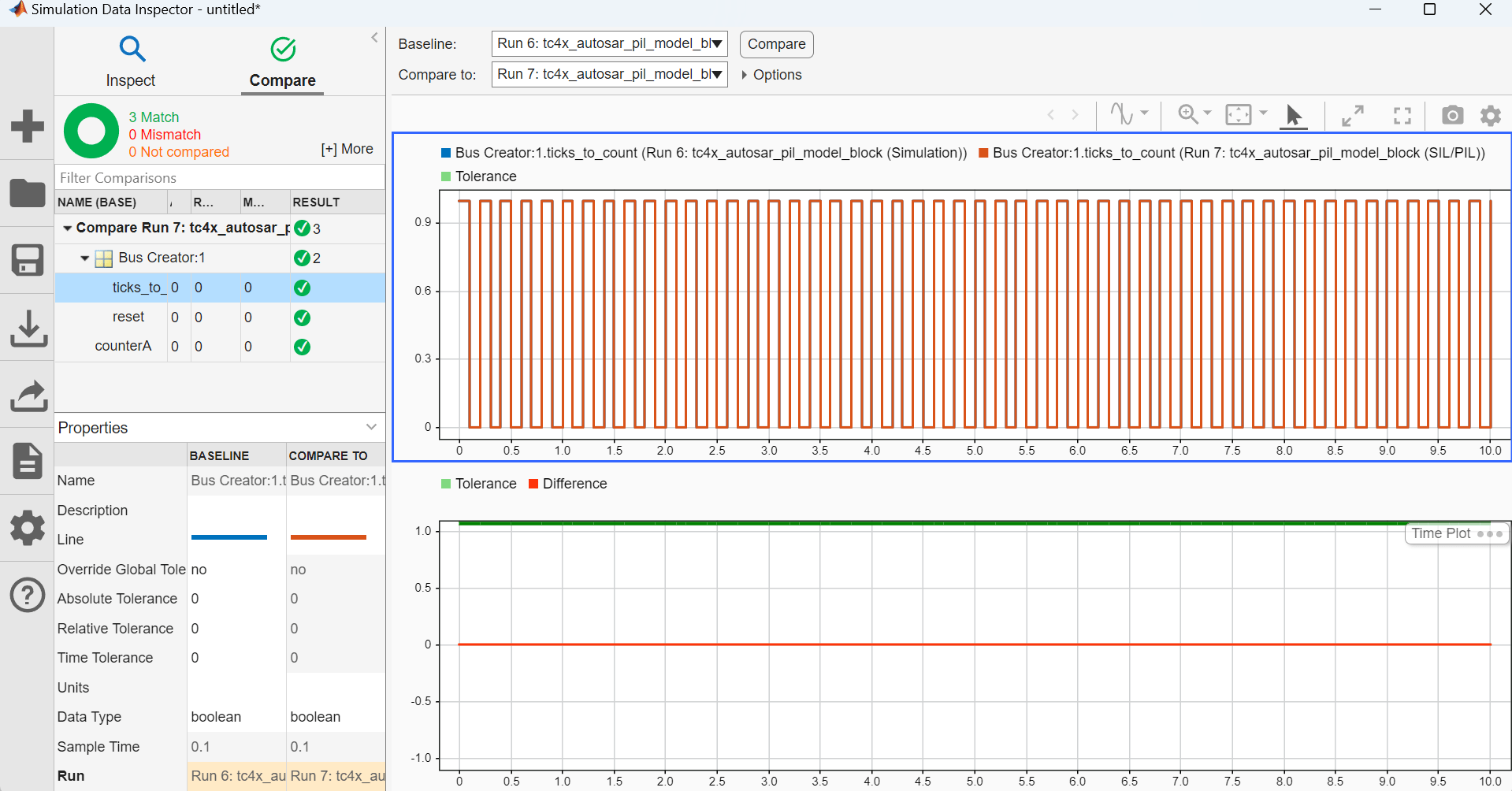
Task: Switch to the Inspect tab
Action: pos(131,61)
